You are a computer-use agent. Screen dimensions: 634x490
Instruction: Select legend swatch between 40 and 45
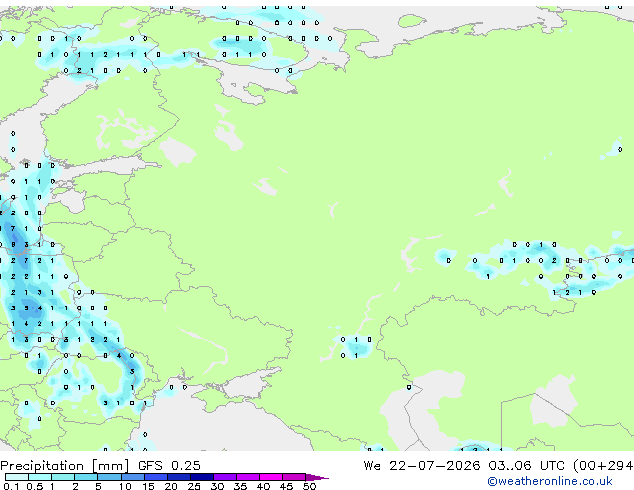click(271, 477)
